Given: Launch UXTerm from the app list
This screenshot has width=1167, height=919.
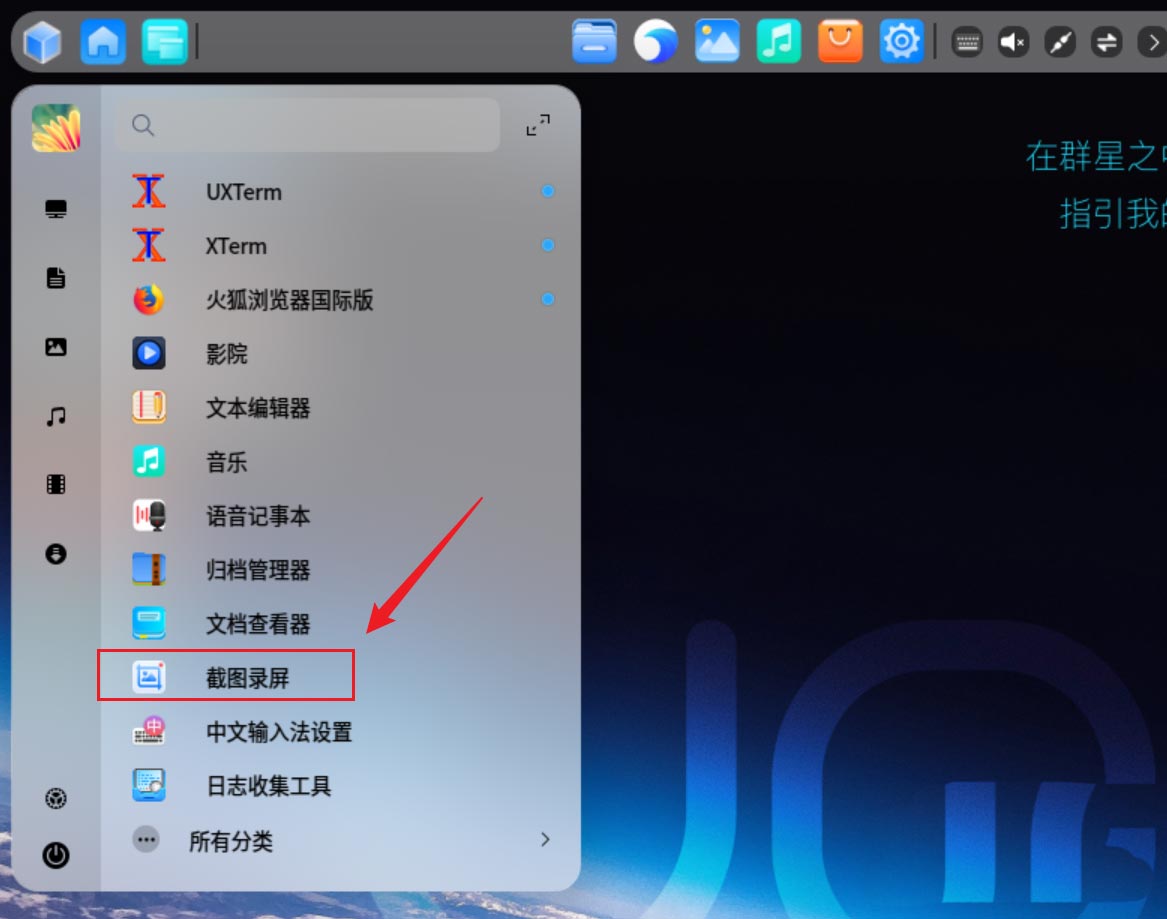Looking at the screenshot, I should click(x=340, y=192).
